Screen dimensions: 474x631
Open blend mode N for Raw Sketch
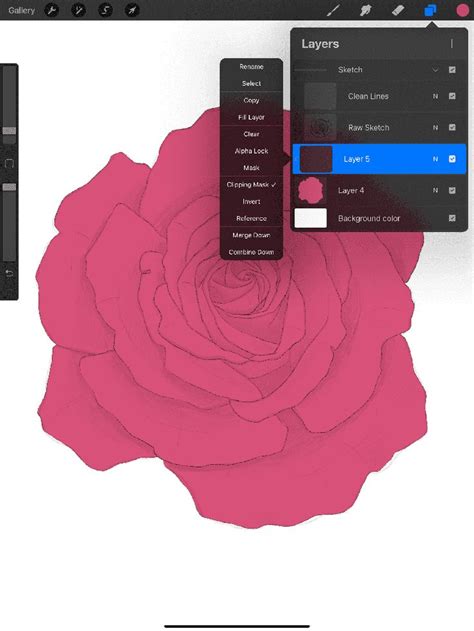pyautogui.click(x=435, y=128)
